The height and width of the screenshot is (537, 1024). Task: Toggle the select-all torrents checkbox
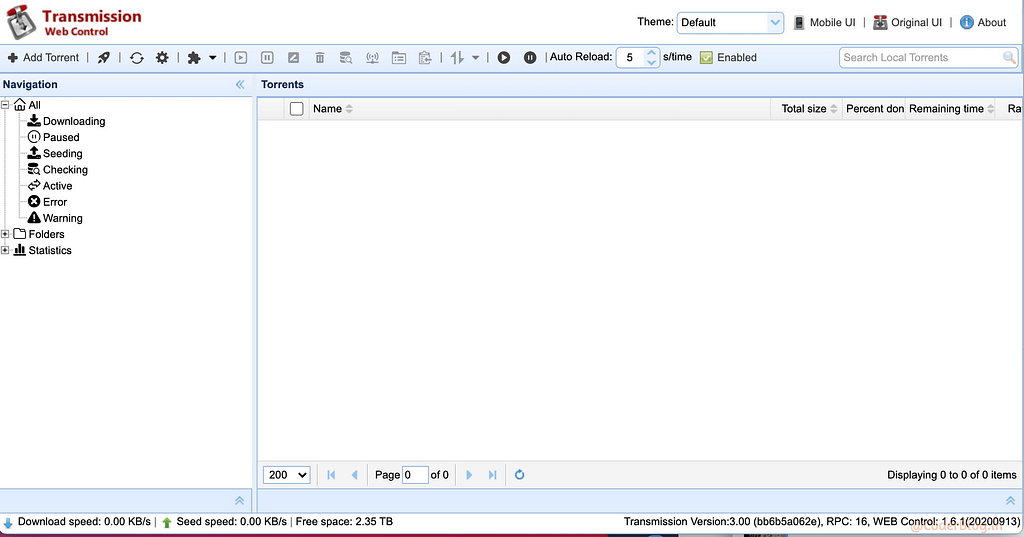(296, 108)
